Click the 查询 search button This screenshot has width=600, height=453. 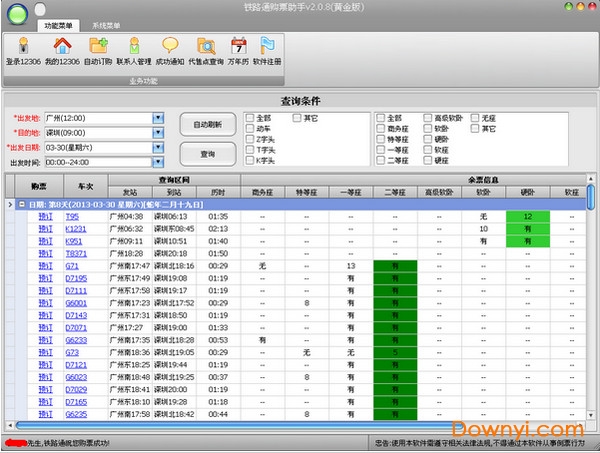pos(207,154)
